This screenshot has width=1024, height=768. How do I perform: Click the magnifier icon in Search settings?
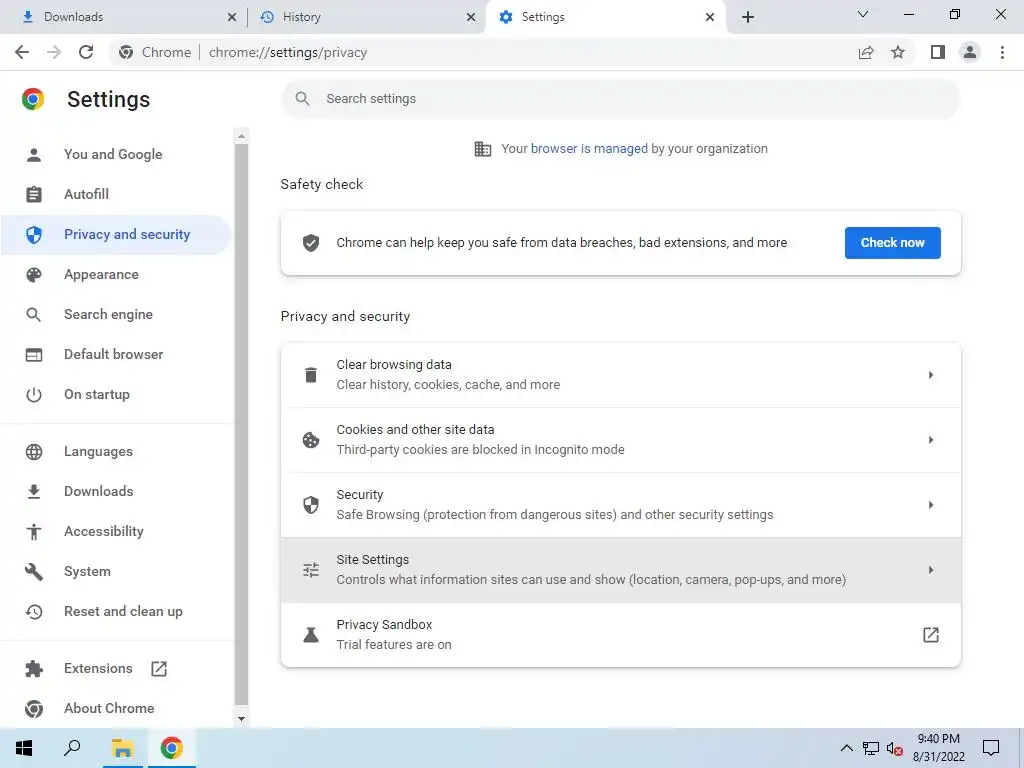[302, 99]
